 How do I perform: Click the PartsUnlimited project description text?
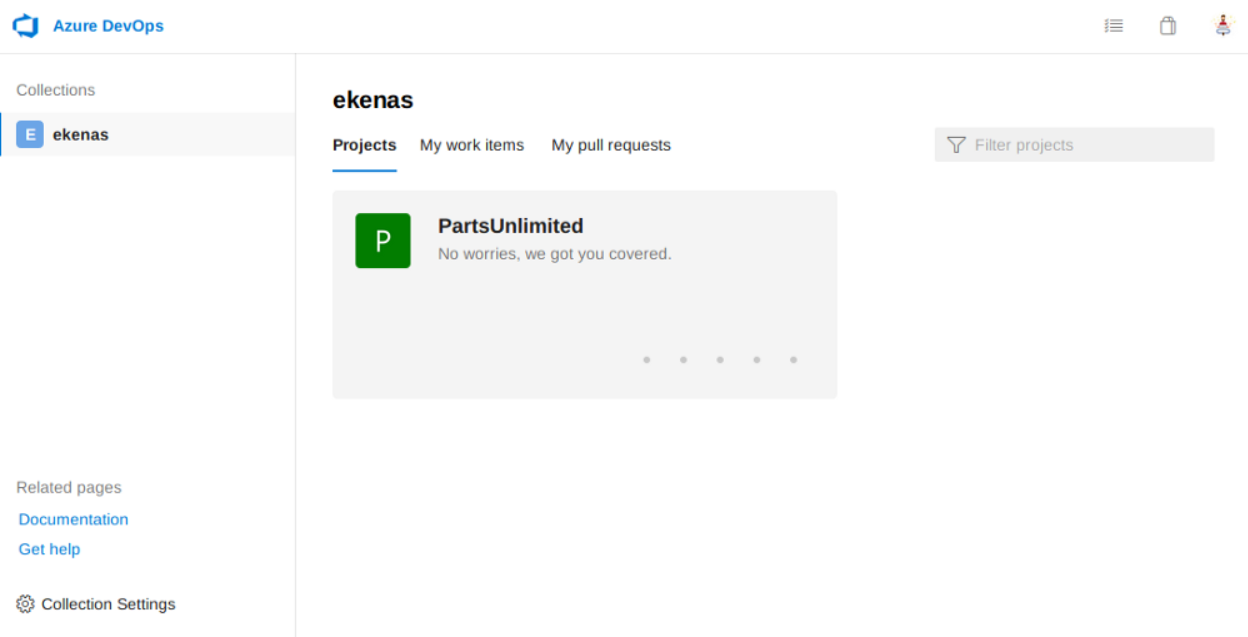click(x=554, y=254)
